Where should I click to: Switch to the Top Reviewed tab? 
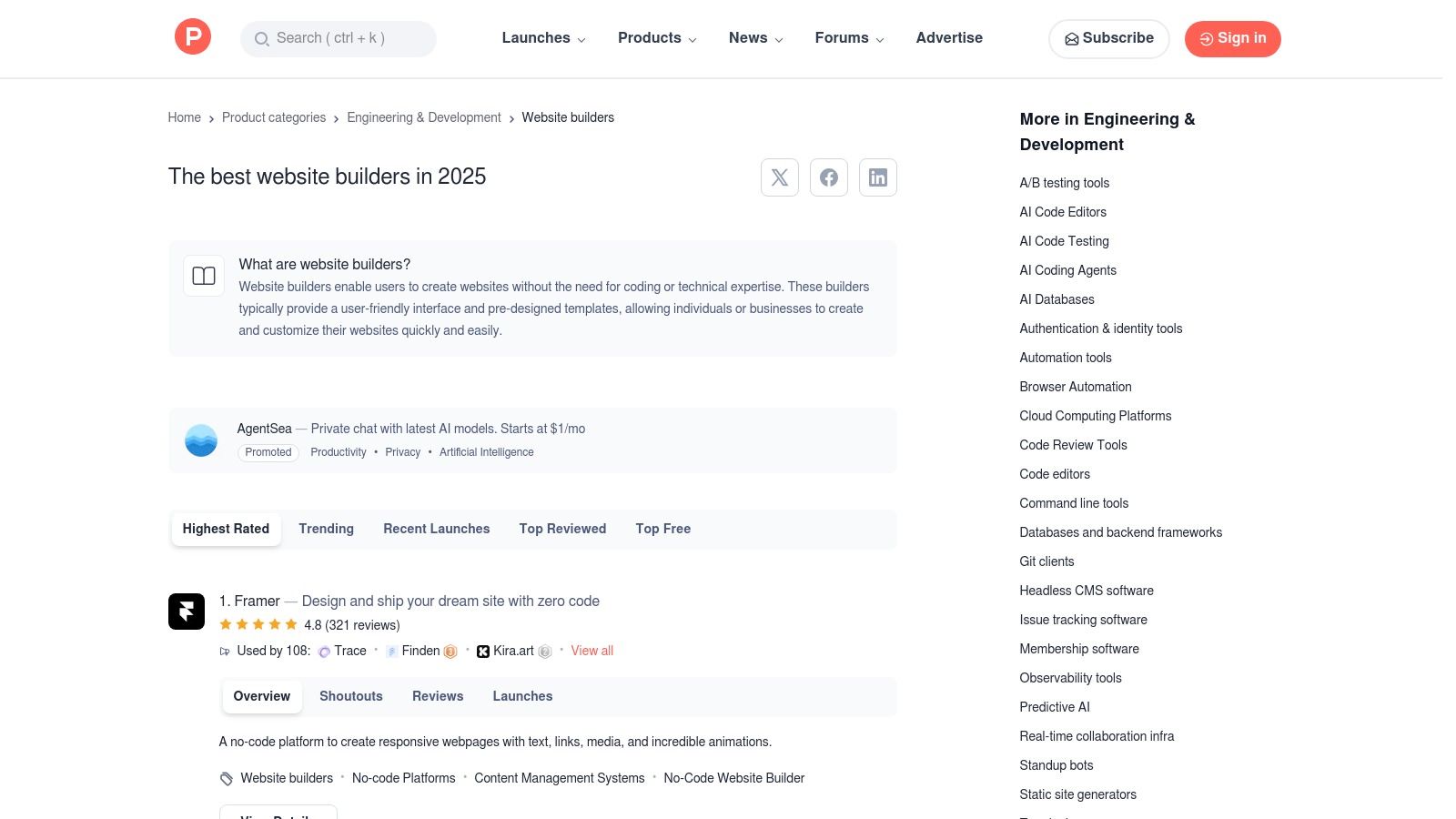(x=563, y=529)
